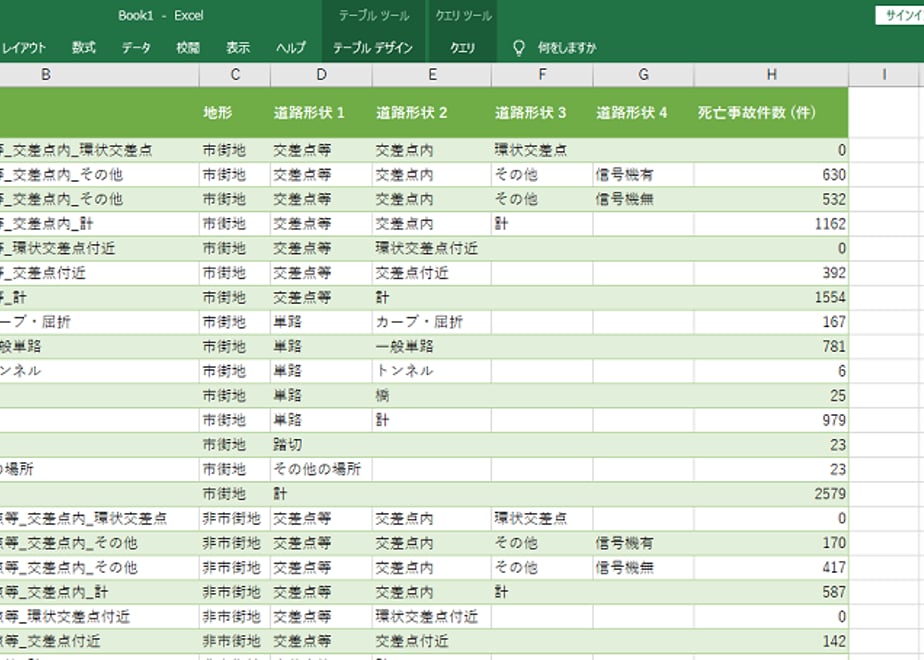Select column D header
The width and height of the screenshot is (924, 660).
point(321,75)
